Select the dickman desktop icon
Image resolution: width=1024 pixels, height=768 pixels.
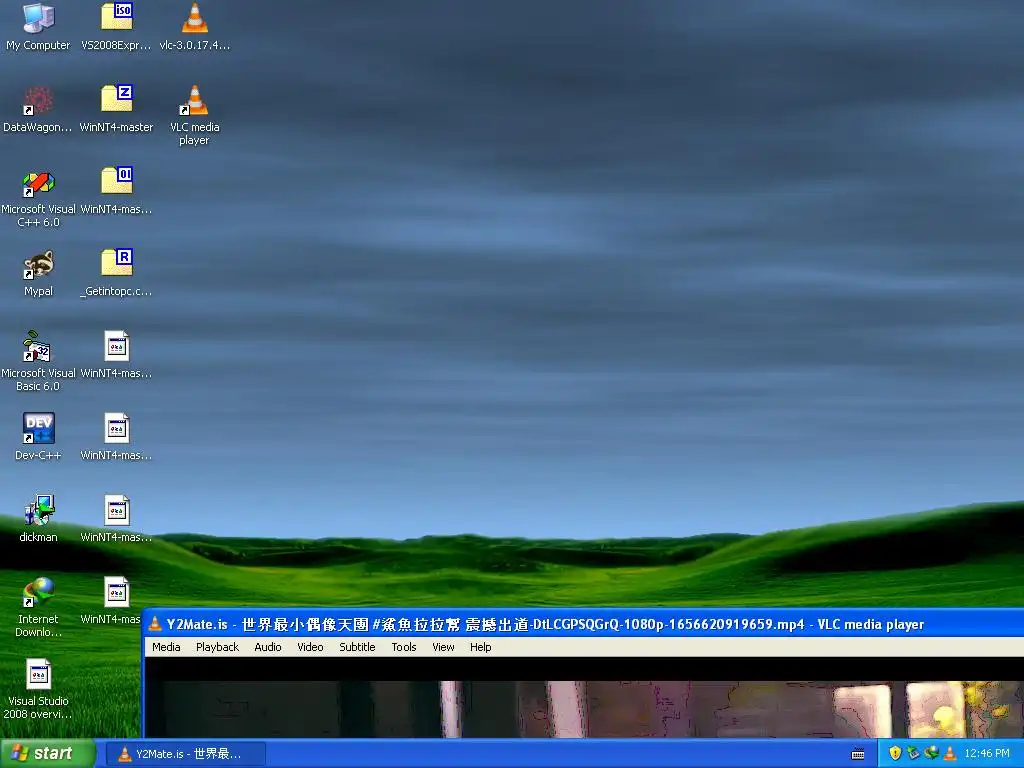pyautogui.click(x=38, y=519)
